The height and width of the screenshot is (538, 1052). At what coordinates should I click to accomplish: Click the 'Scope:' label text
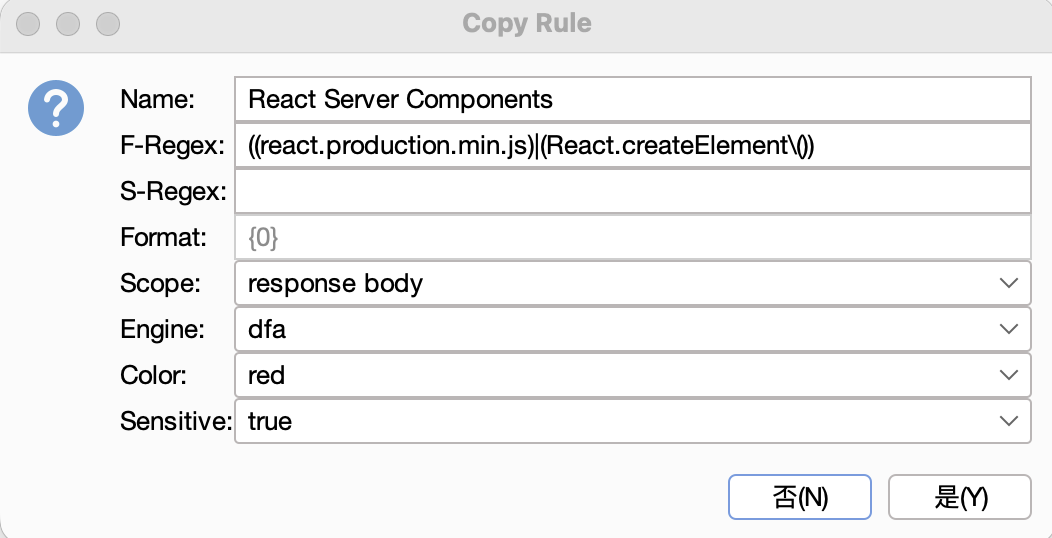[x=160, y=283]
